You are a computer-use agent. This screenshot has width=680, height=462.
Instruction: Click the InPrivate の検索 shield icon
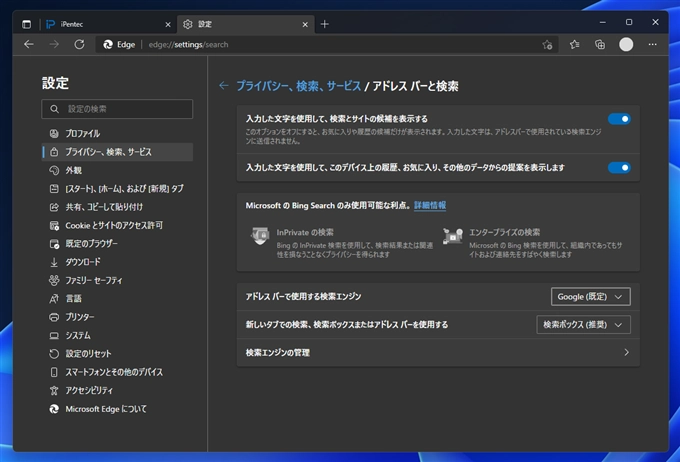pyautogui.click(x=260, y=236)
